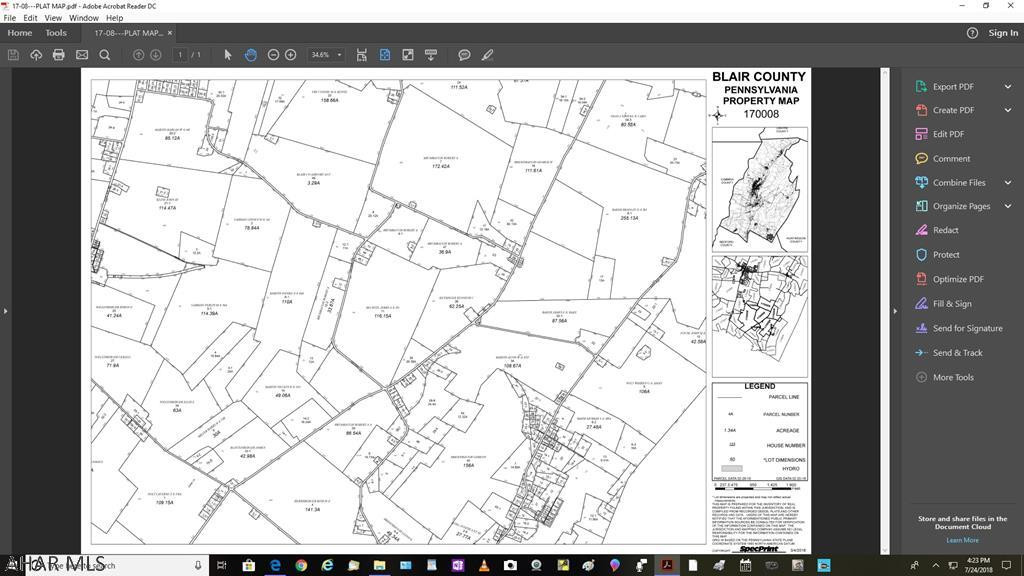This screenshot has width=1024, height=576.
Task: Click the Print file icon
Action: 59,55
